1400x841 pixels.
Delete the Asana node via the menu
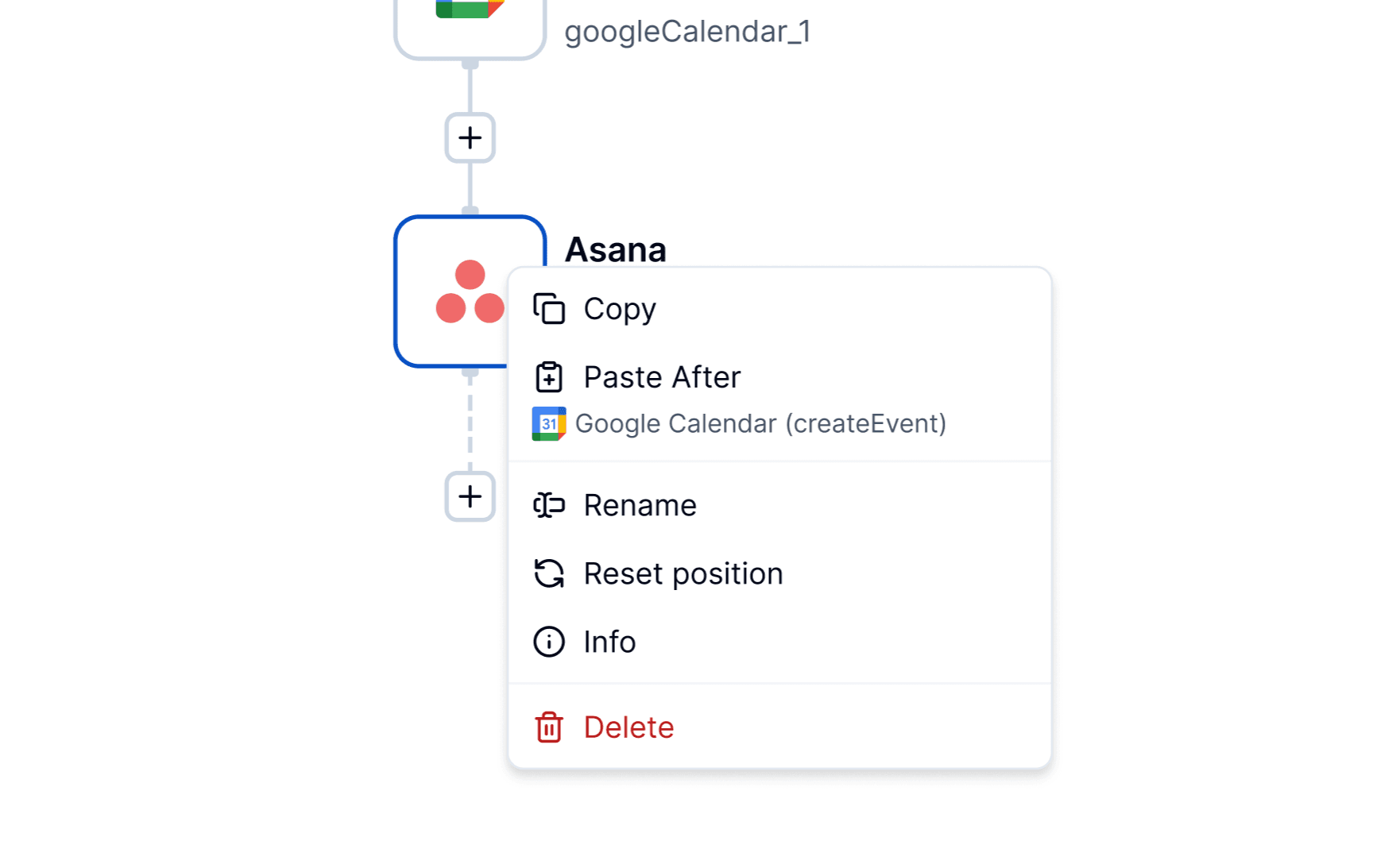(x=628, y=727)
